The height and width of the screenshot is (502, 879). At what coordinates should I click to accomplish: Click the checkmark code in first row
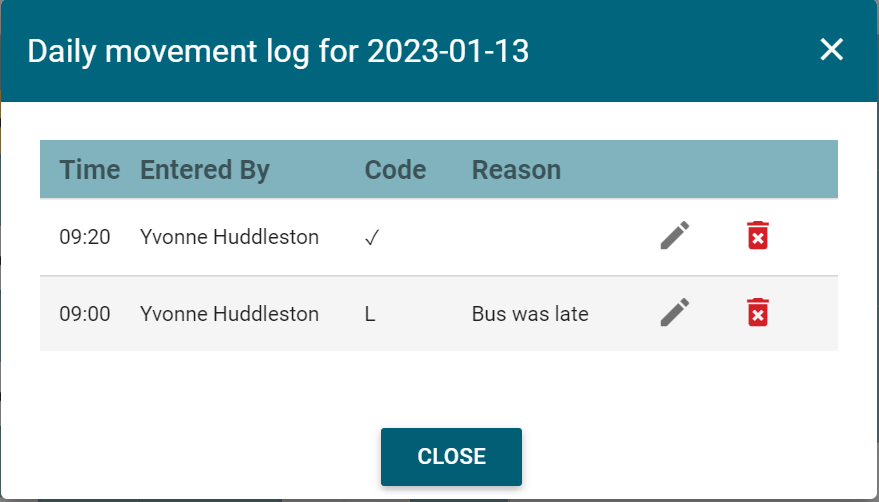[372, 237]
